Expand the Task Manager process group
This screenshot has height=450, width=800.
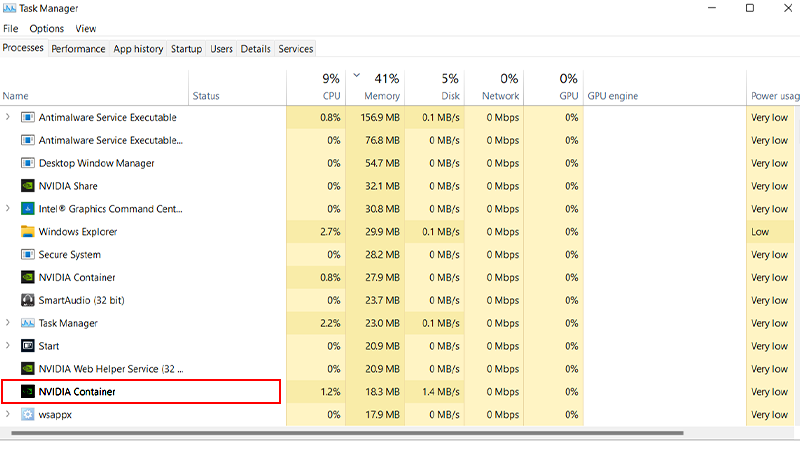coord(8,322)
